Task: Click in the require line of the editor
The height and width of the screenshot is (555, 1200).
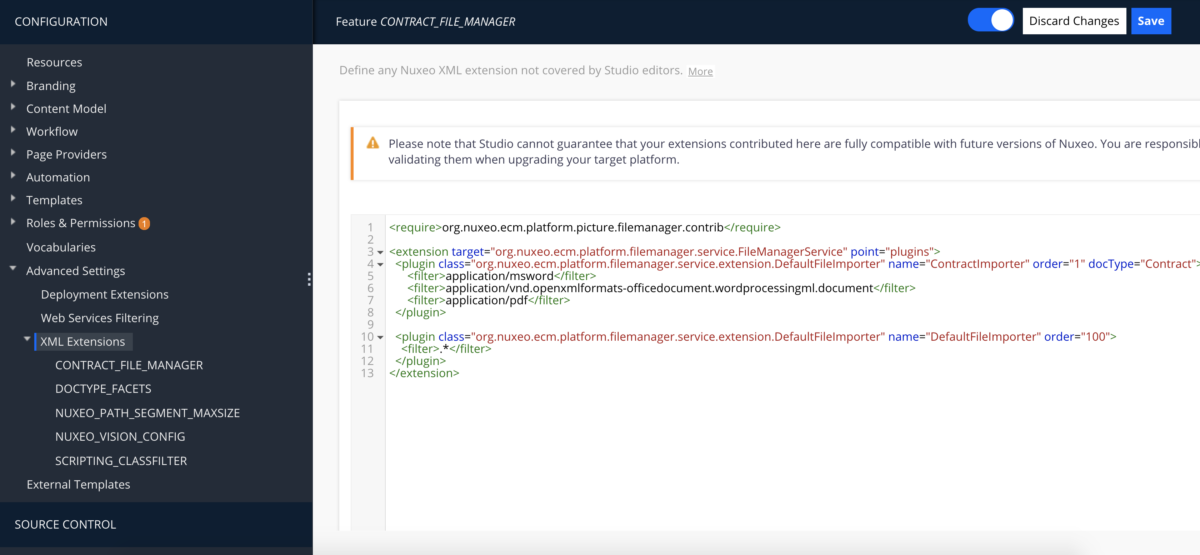Action: click(x=584, y=227)
